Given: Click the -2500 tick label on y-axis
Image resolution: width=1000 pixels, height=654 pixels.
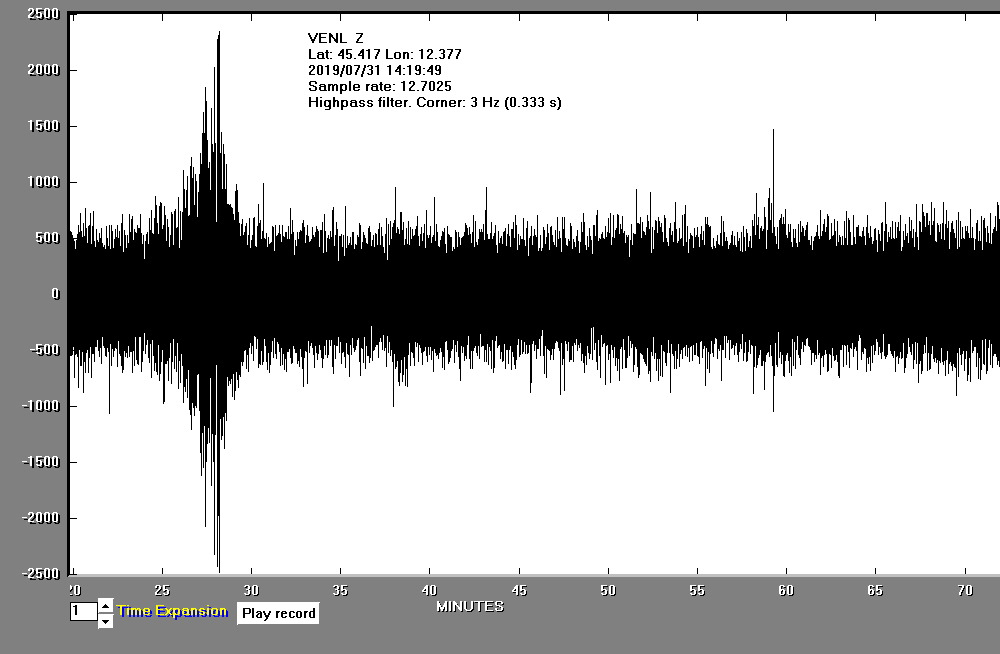Looking at the screenshot, I should click(x=40, y=574).
